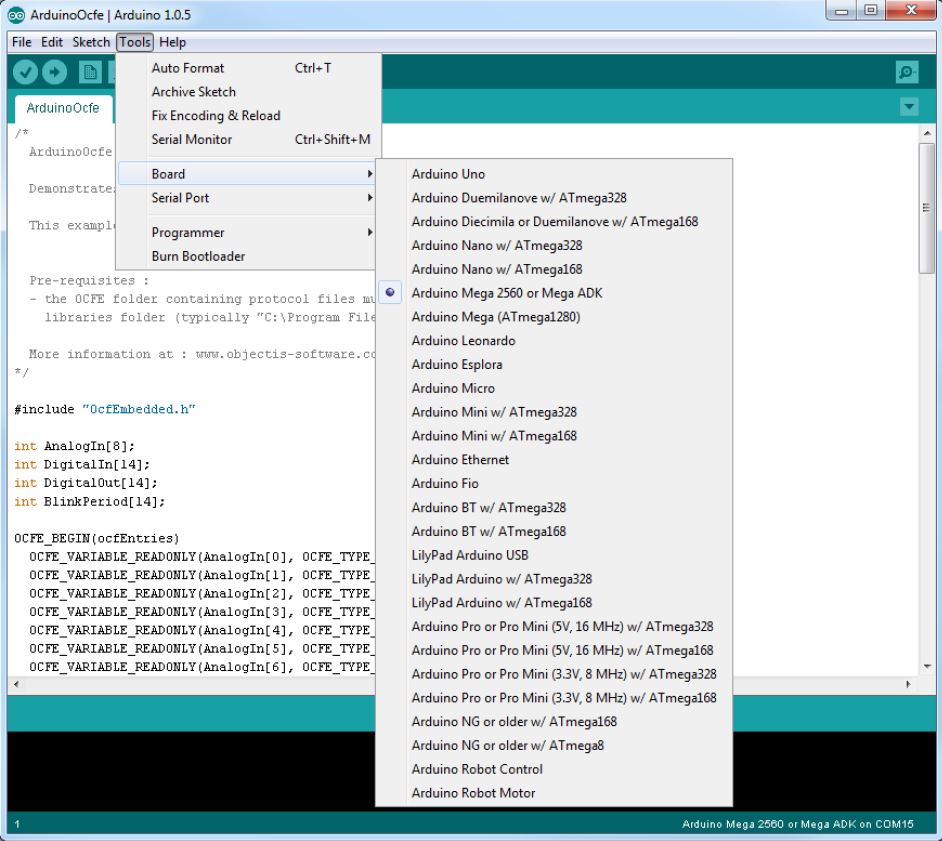
Task: Open the Sketch menu
Action: (x=91, y=42)
